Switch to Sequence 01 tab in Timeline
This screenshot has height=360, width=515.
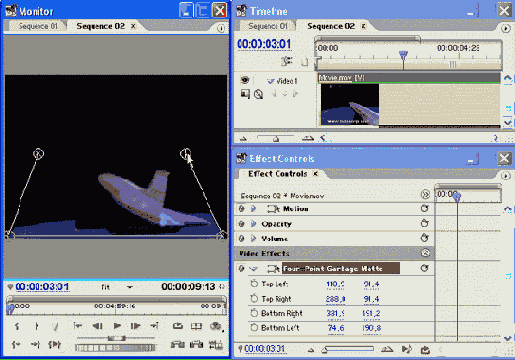click(x=268, y=26)
